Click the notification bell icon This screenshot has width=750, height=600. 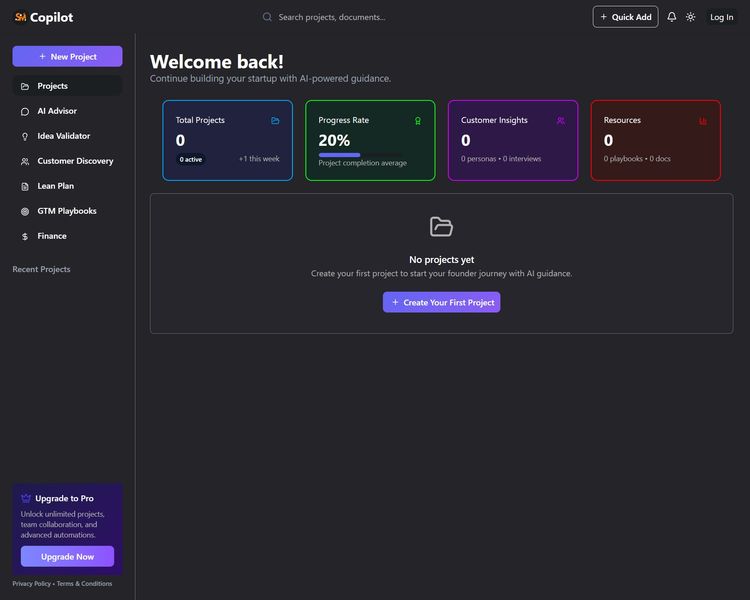point(672,17)
